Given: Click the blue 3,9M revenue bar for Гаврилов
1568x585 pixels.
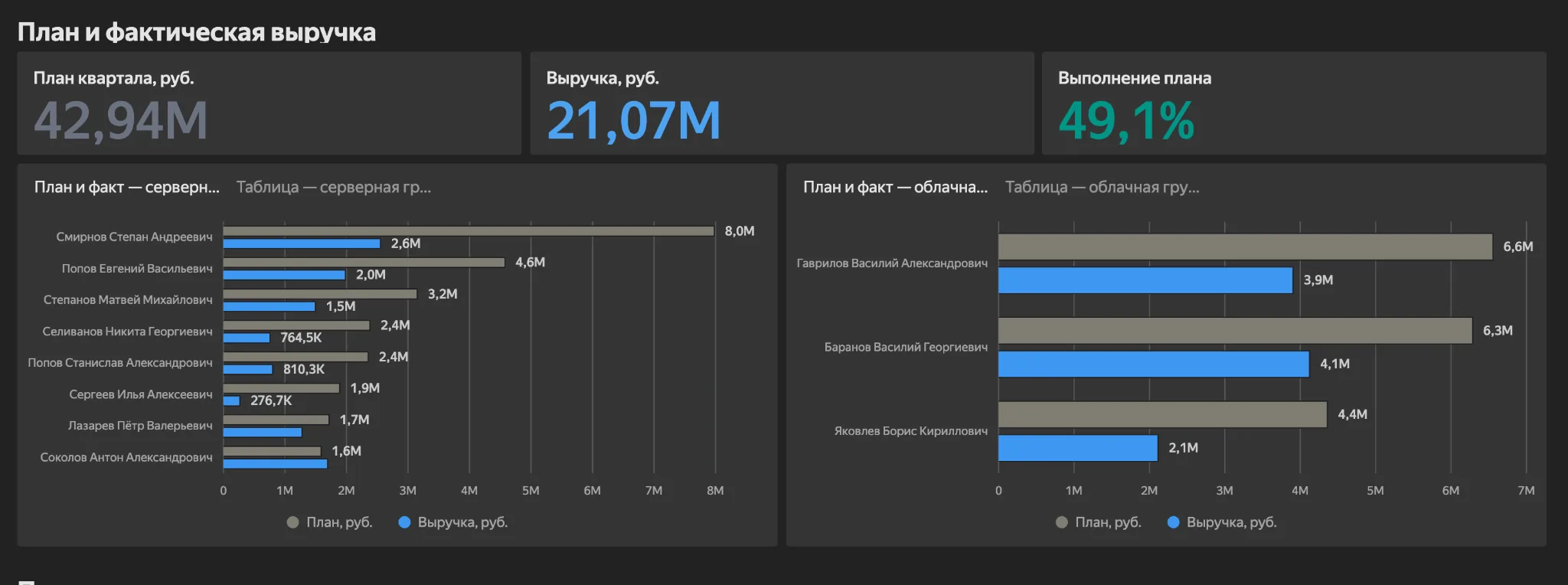Looking at the screenshot, I should pos(1145,280).
